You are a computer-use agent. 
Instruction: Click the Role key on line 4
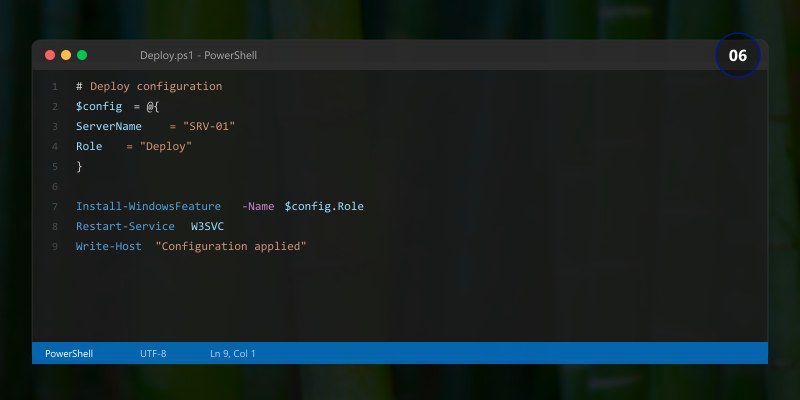[x=89, y=146]
